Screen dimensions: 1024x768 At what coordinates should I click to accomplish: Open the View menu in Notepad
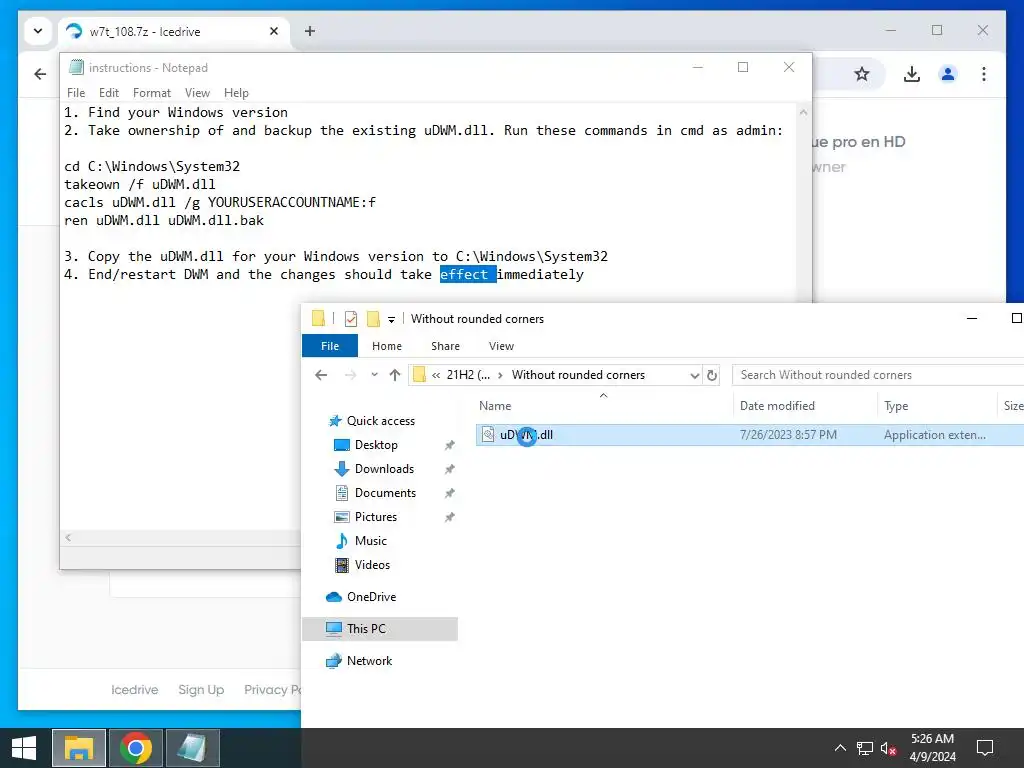tap(197, 93)
